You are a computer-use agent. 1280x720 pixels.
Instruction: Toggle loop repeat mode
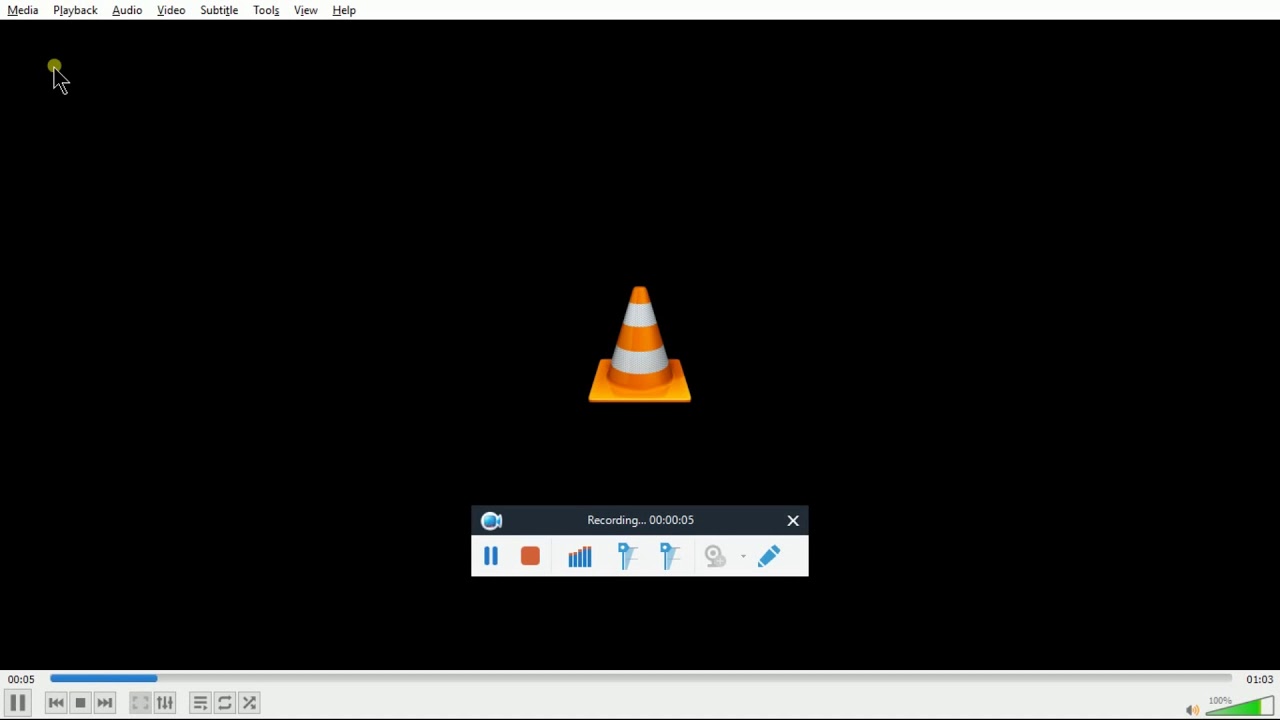click(225, 703)
